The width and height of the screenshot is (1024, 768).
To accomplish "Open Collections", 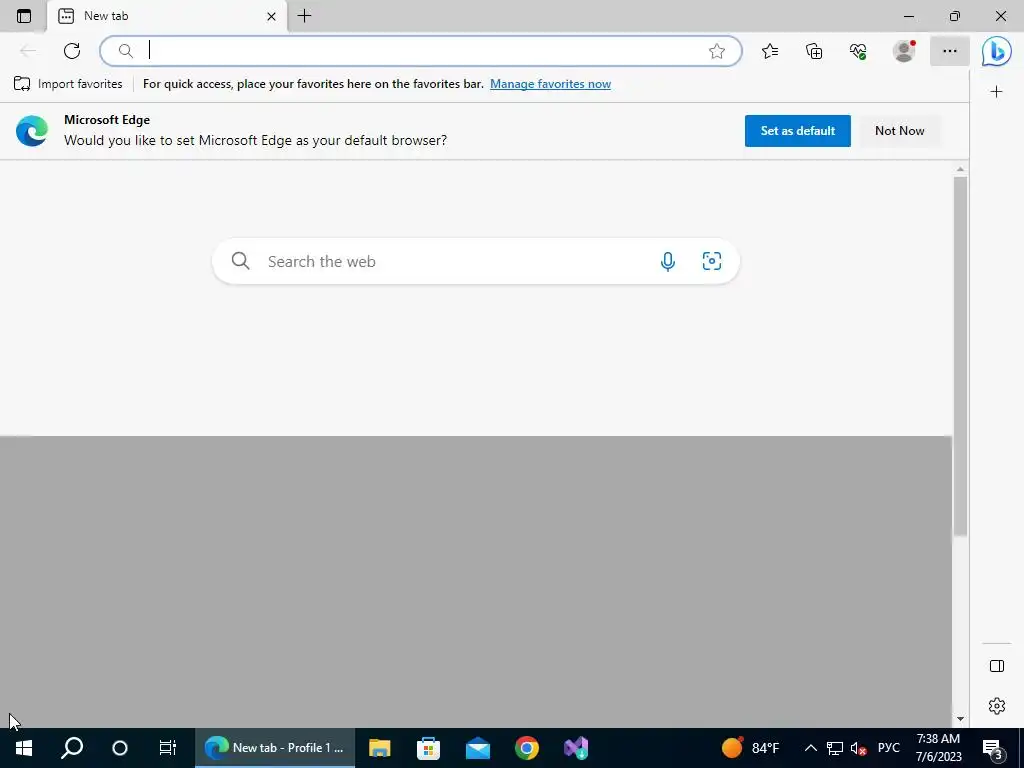I will [814, 51].
